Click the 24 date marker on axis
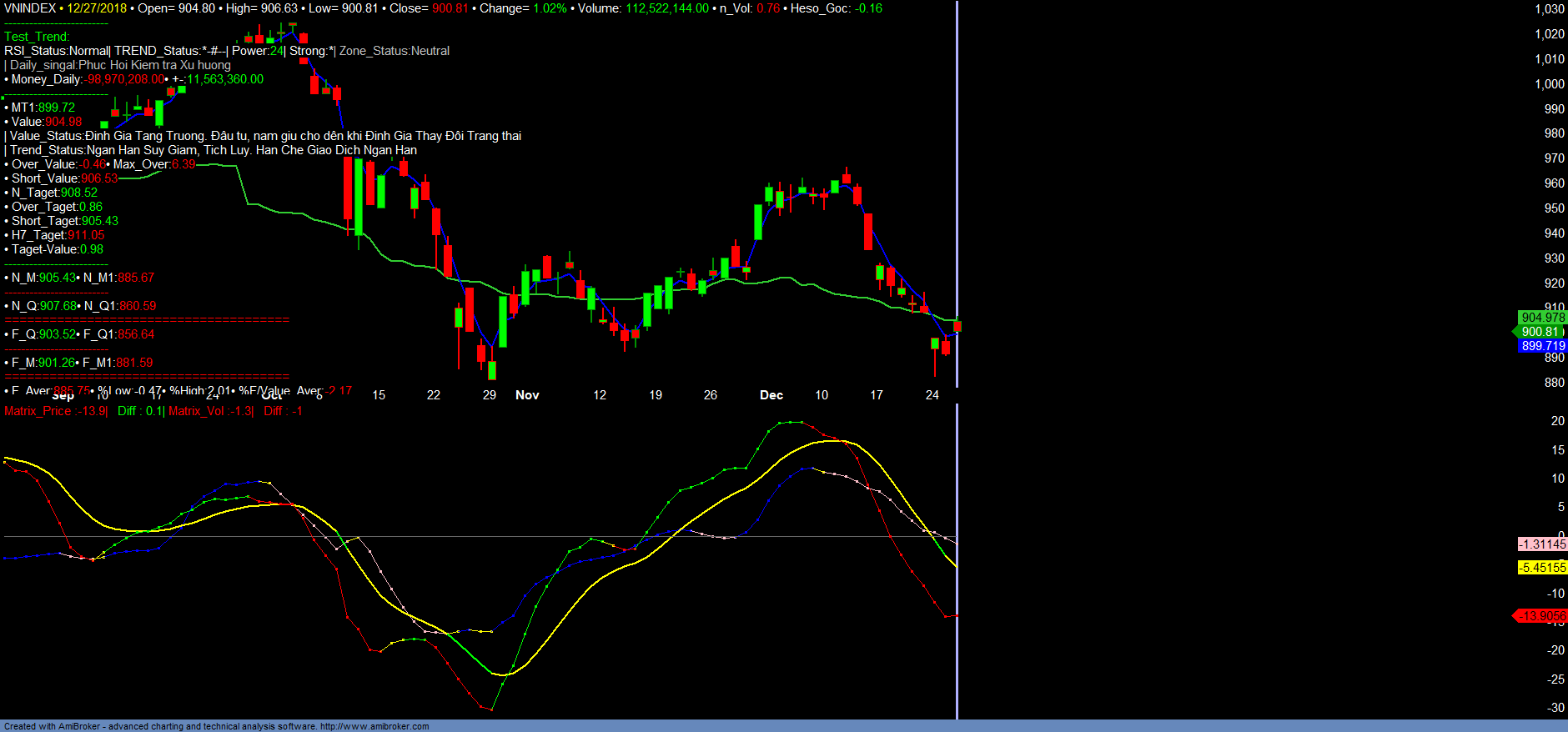 932,395
